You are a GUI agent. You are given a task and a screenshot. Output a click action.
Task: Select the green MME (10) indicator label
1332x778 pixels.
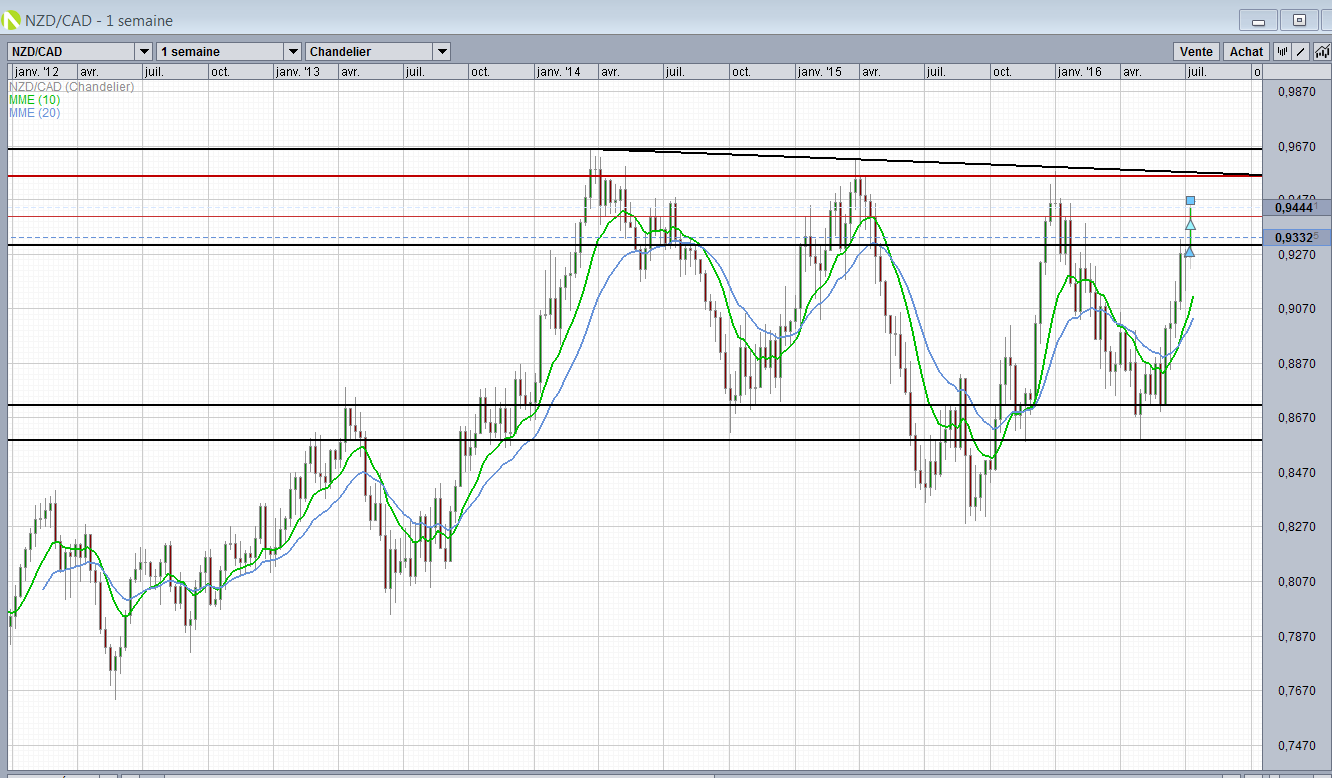(35, 100)
